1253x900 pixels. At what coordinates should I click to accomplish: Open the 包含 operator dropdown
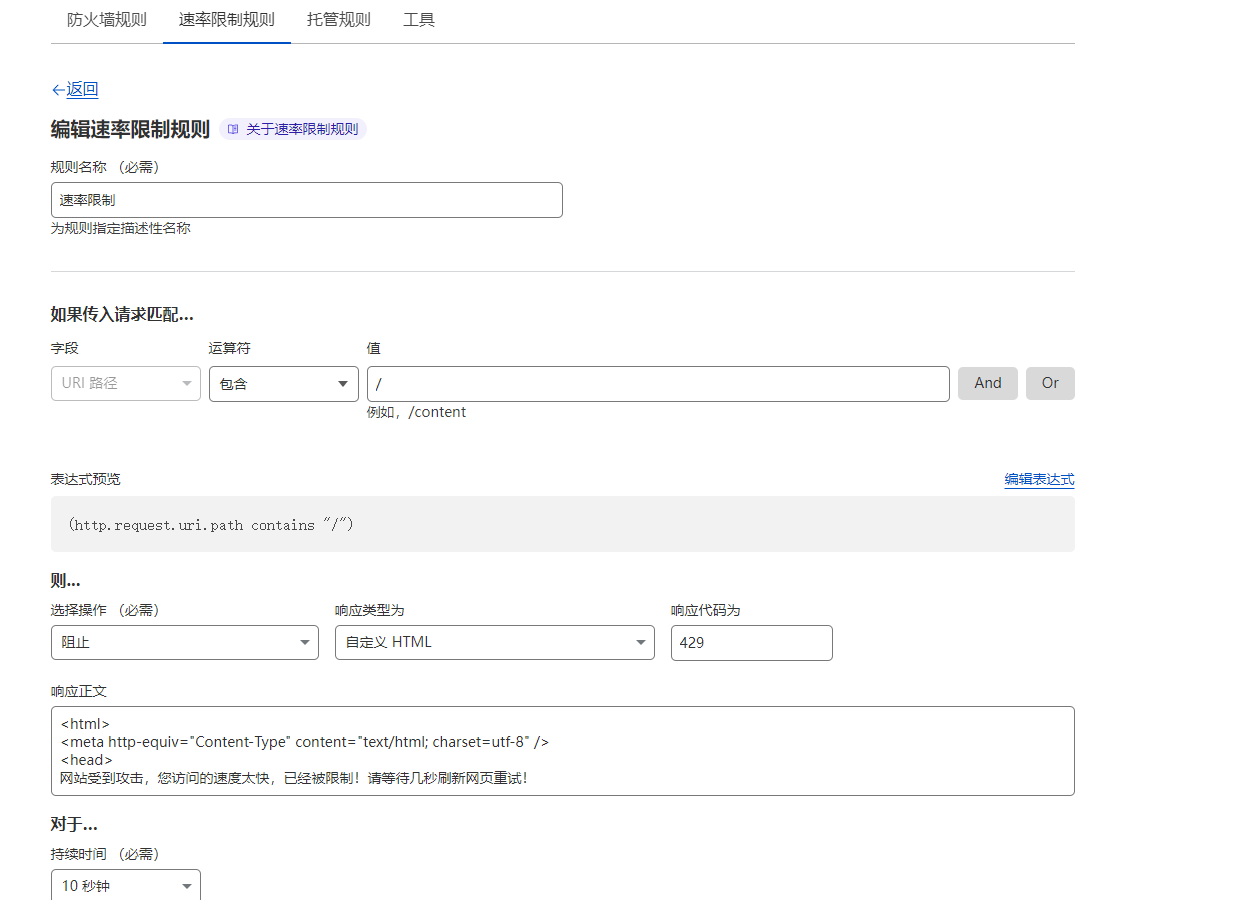(284, 383)
